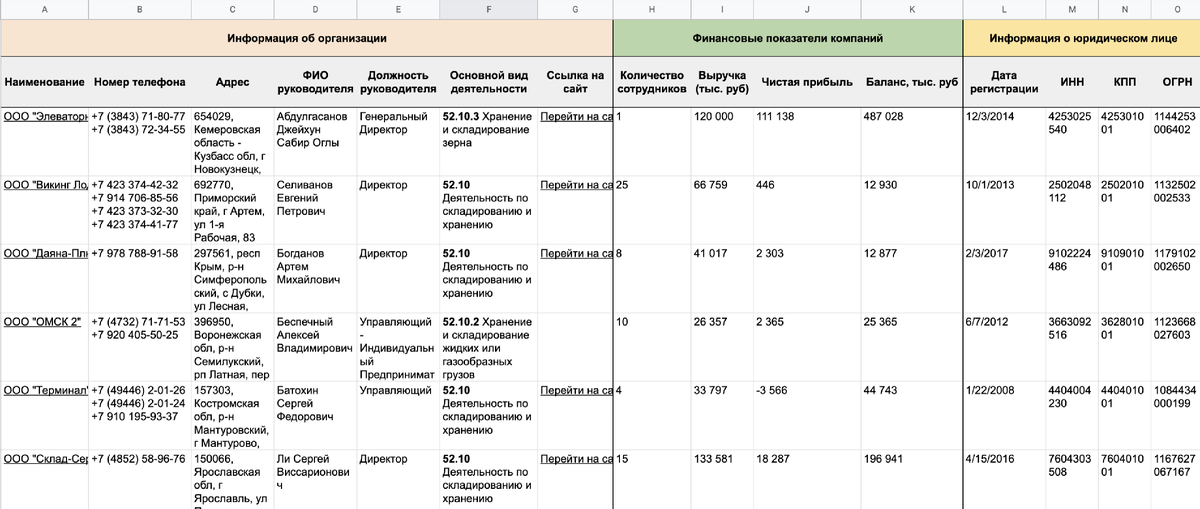Open the ООО "Склад-Сер" company link

tap(46, 459)
